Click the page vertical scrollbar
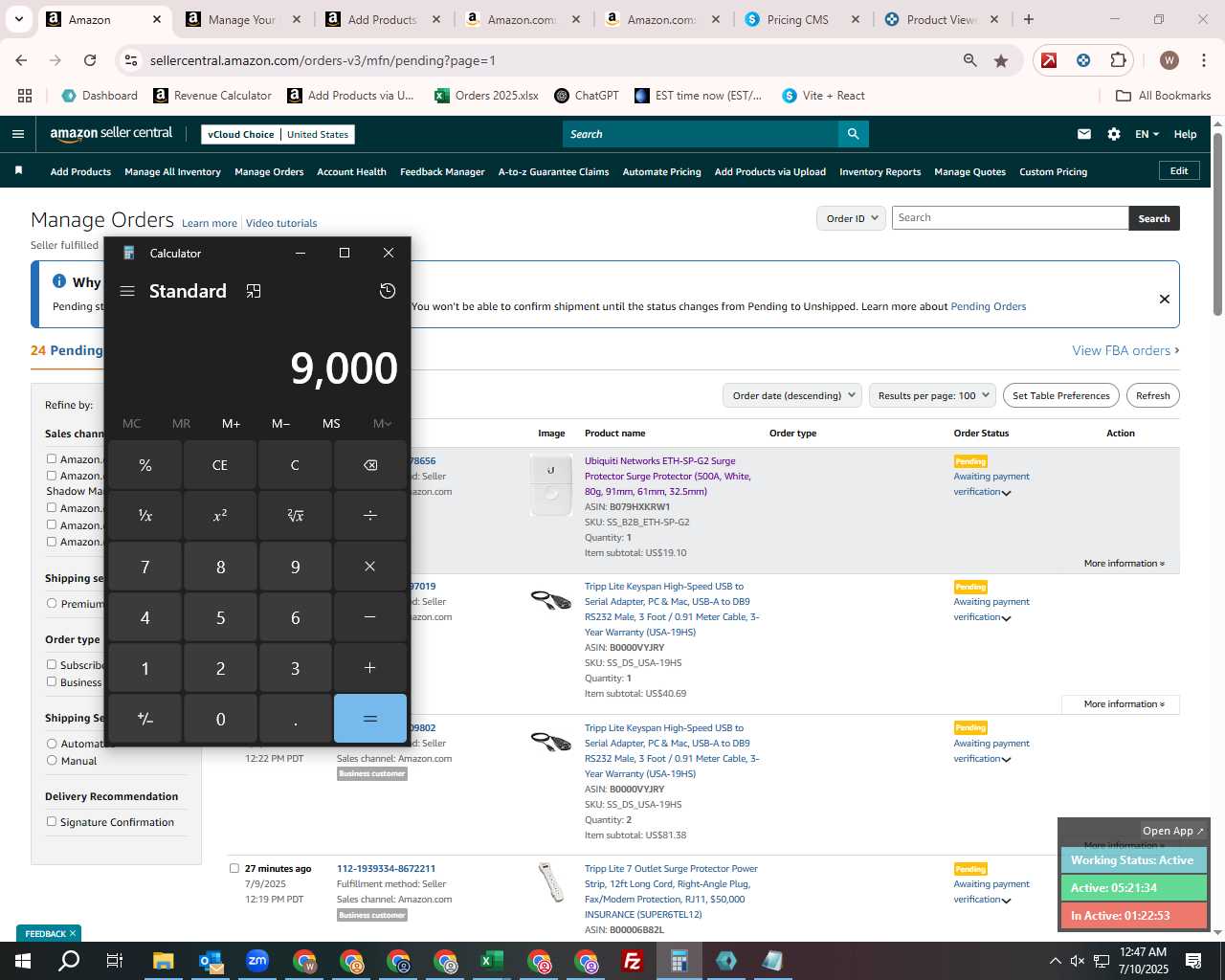Image resolution: width=1225 pixels, height=980 pixels. tap(1217, 225)
